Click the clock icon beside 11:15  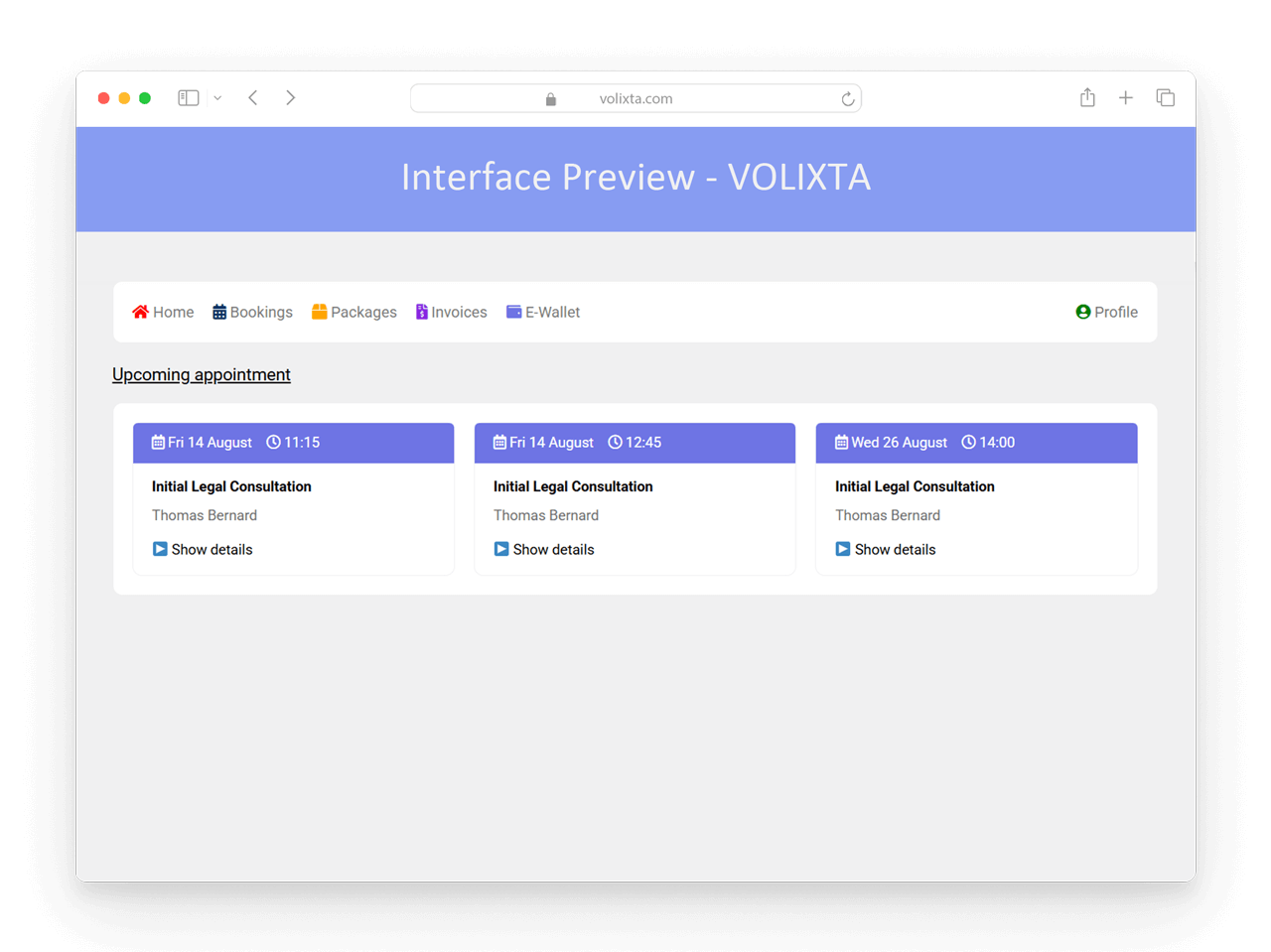273,443
